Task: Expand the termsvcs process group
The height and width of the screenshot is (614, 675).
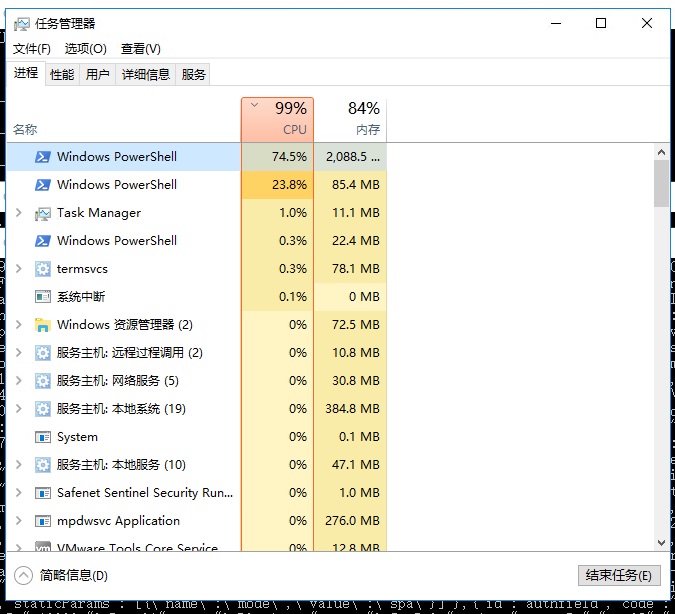Action: pos(19,269)
